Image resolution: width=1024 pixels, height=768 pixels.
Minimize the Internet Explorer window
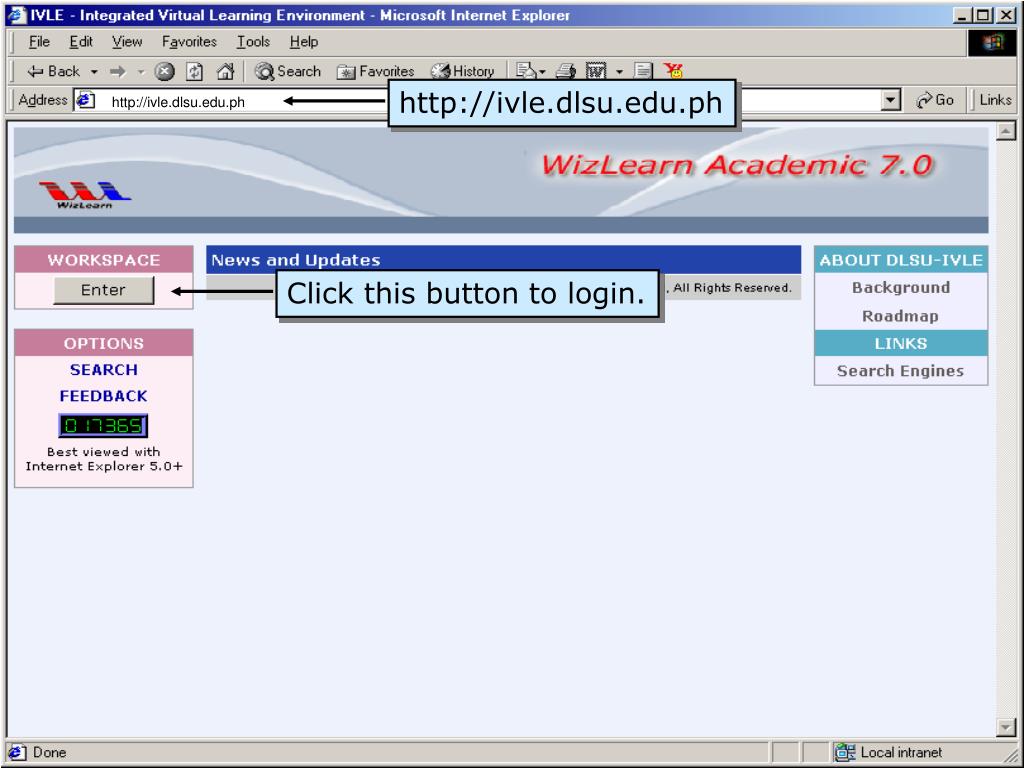961,15
